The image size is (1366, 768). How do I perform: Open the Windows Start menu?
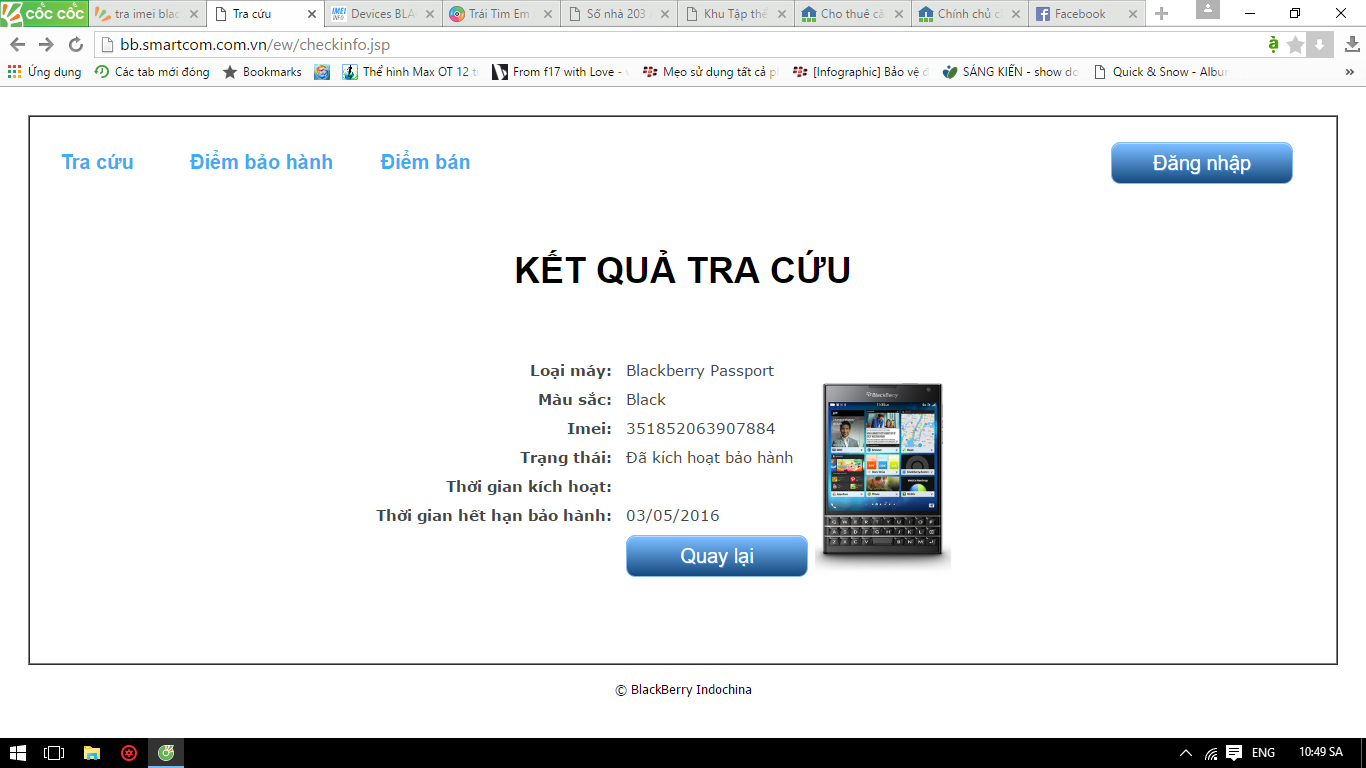click(18, 753)
